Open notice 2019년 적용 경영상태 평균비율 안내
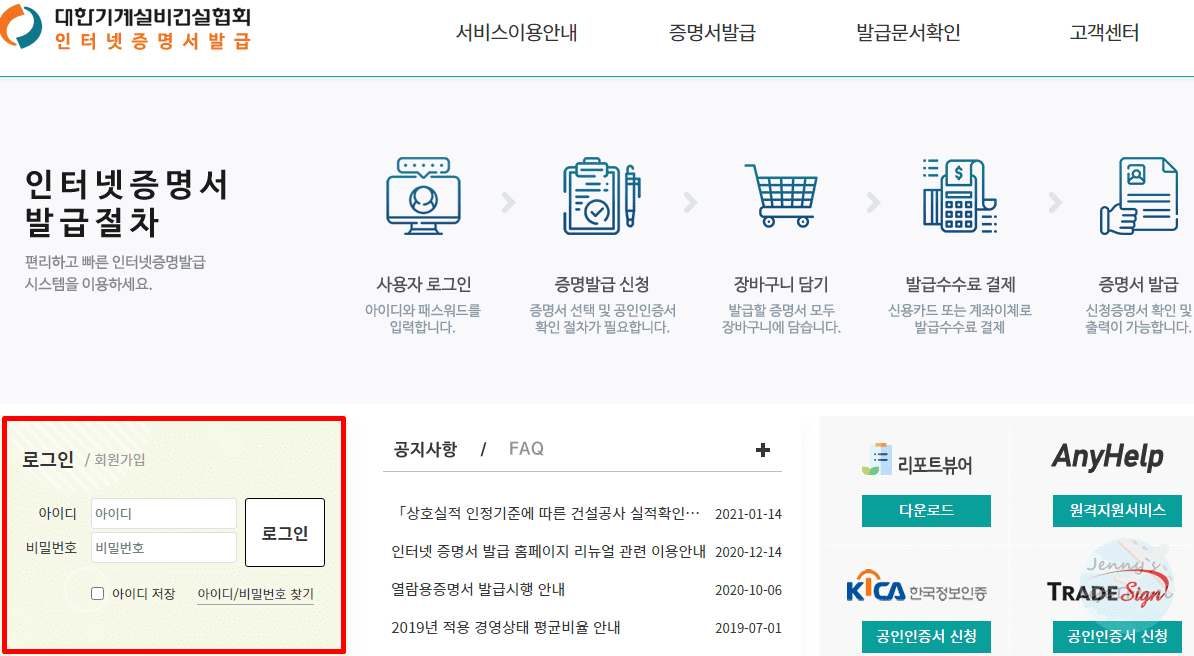 coord(506,628)
